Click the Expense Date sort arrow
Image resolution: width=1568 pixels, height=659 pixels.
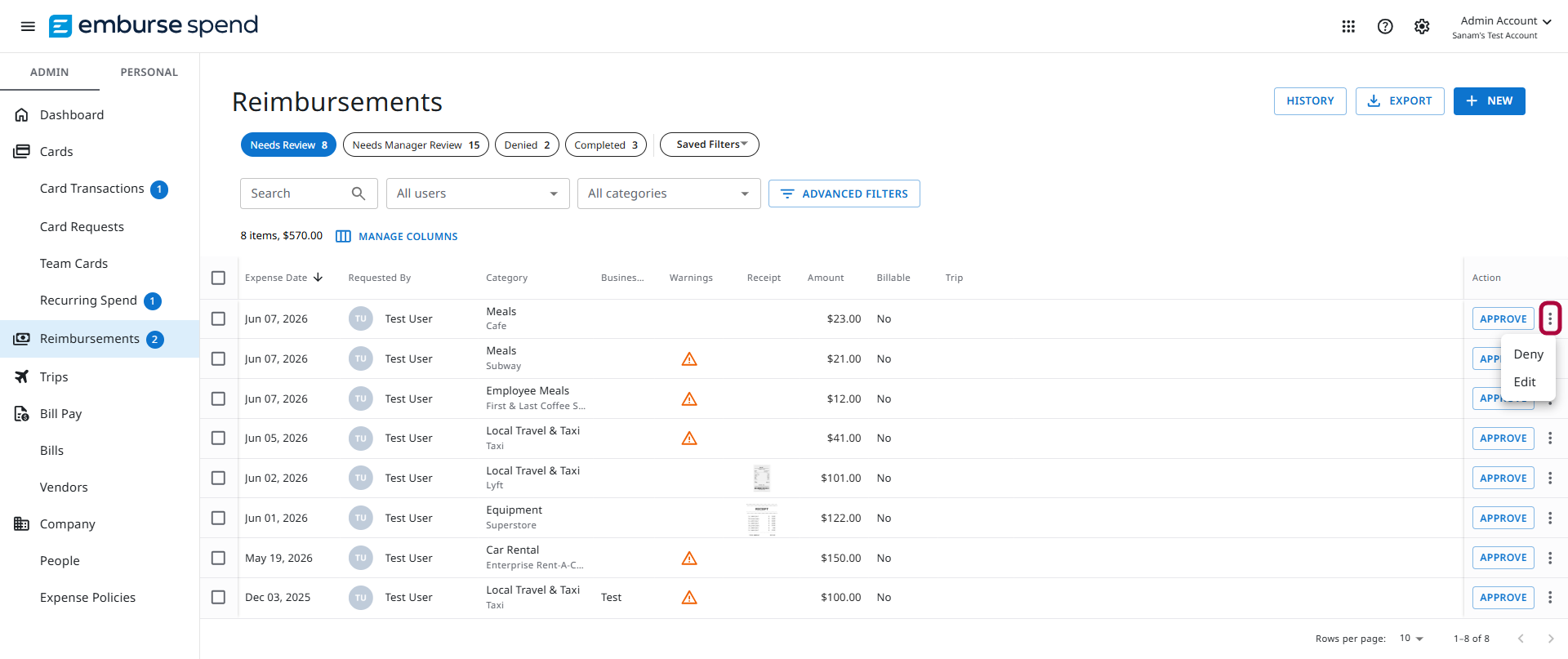[x=318, y=278]
